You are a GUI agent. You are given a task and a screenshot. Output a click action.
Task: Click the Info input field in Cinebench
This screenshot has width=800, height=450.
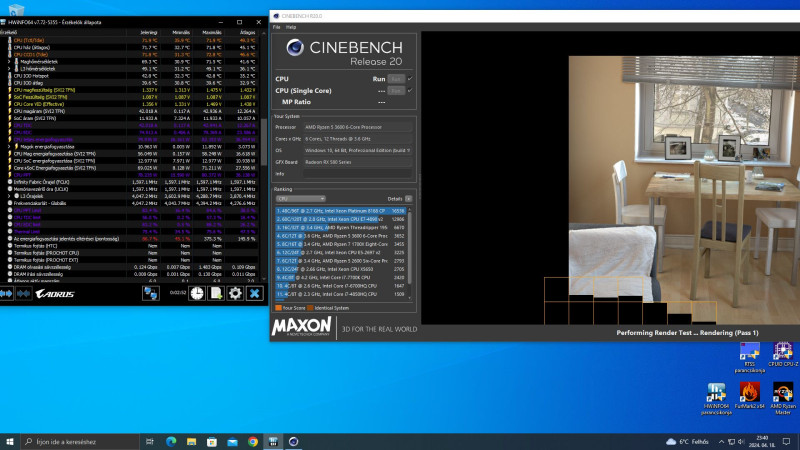tap(357, 174)
